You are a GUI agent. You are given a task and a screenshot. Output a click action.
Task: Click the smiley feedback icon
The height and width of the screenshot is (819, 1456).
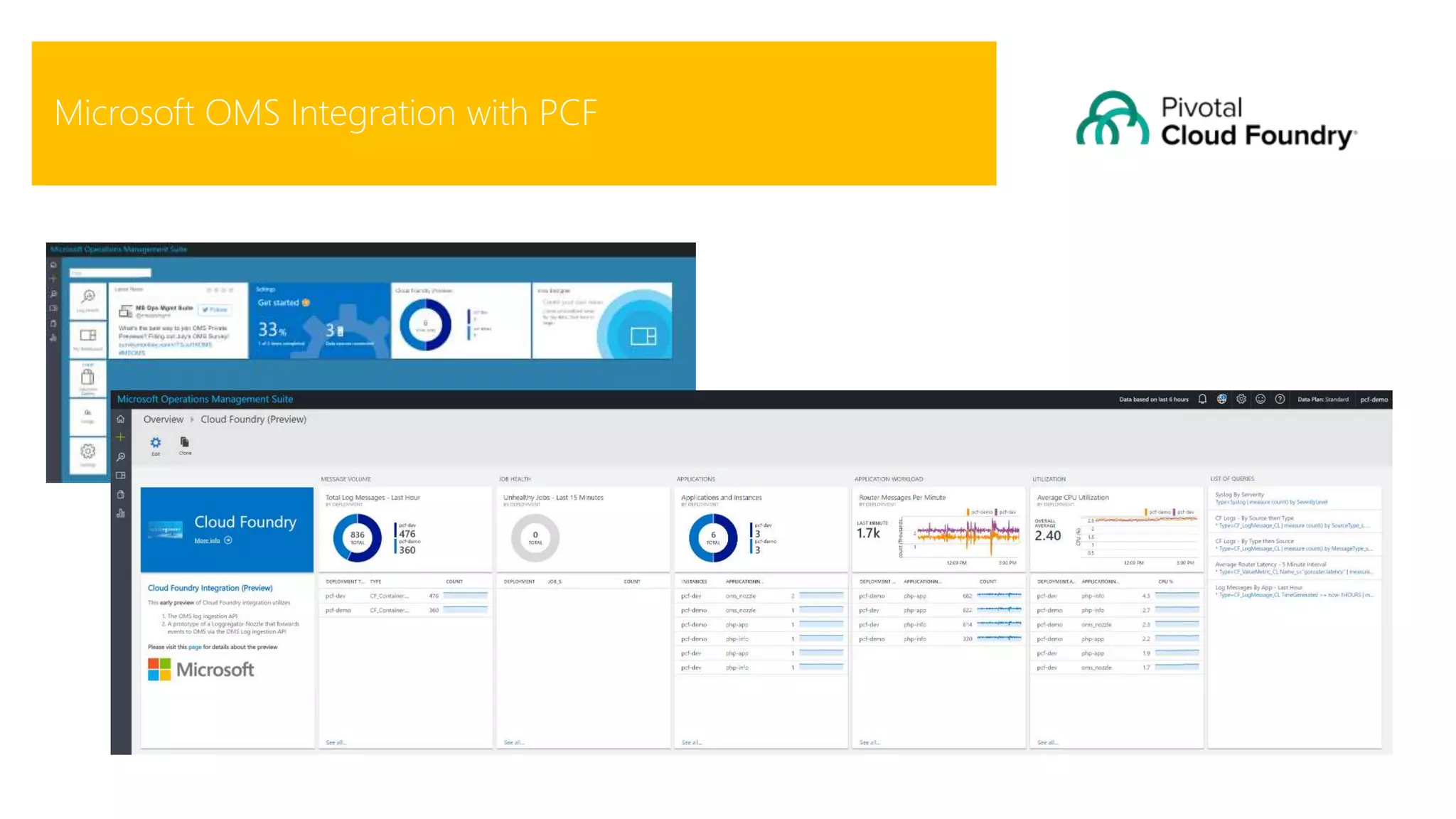tap(1260, 400)
